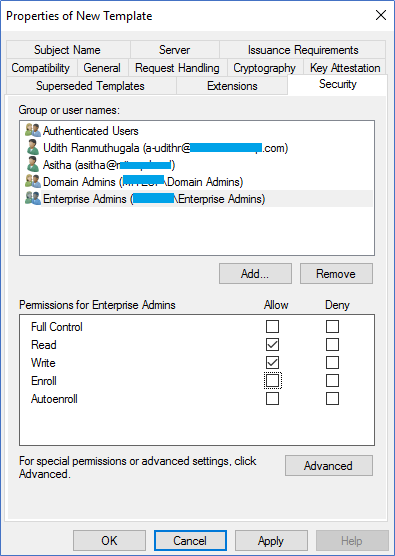Remove the selected group
This screenshot has height=556, width=395.
(x=336, y=273)
